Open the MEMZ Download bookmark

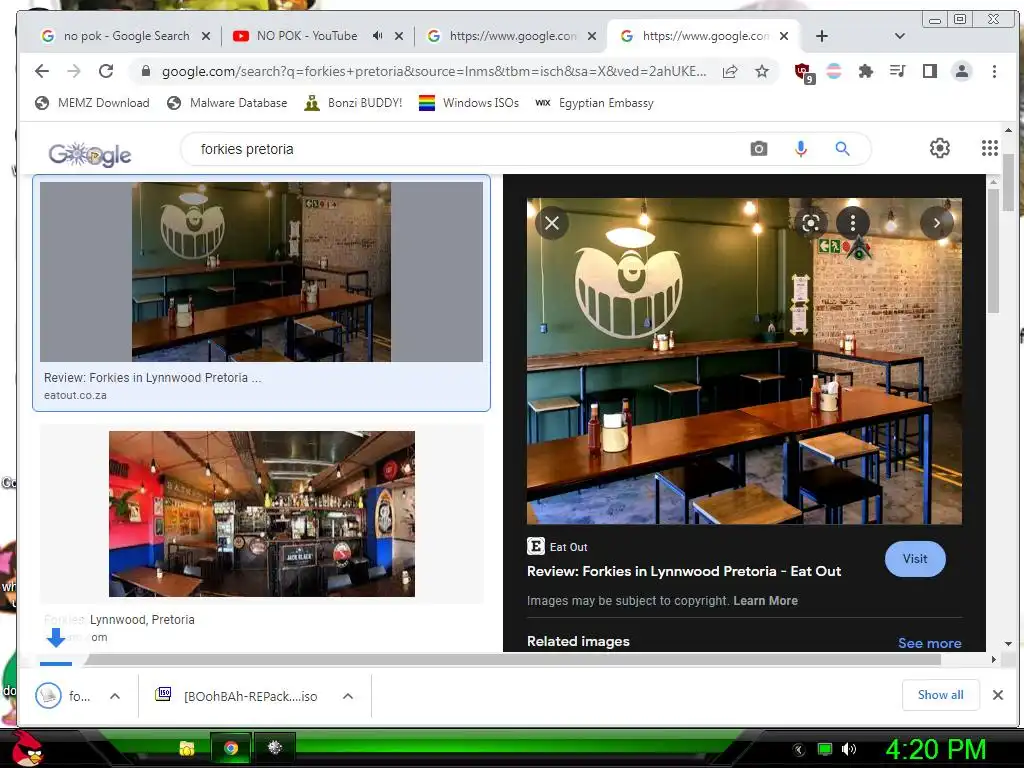tap(92, 103)
